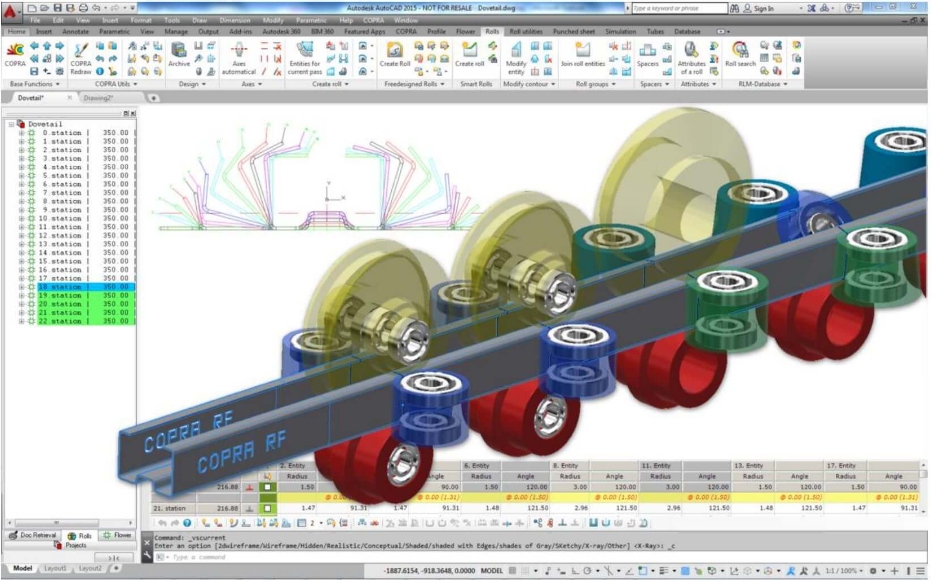Open the Modify entity tool
This screenshot has width=935, height=585.
pyautogui.click(x=516, y=58)
